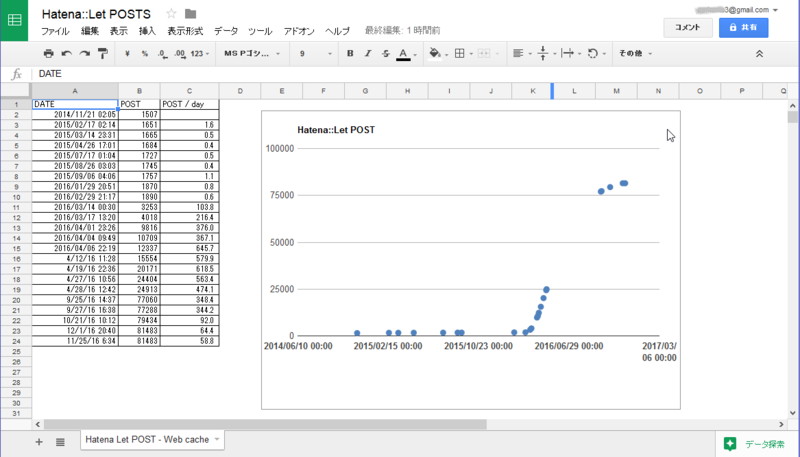The image size is (800, 457).
Task: Open the ツール menu
Action: coord(260,31)
